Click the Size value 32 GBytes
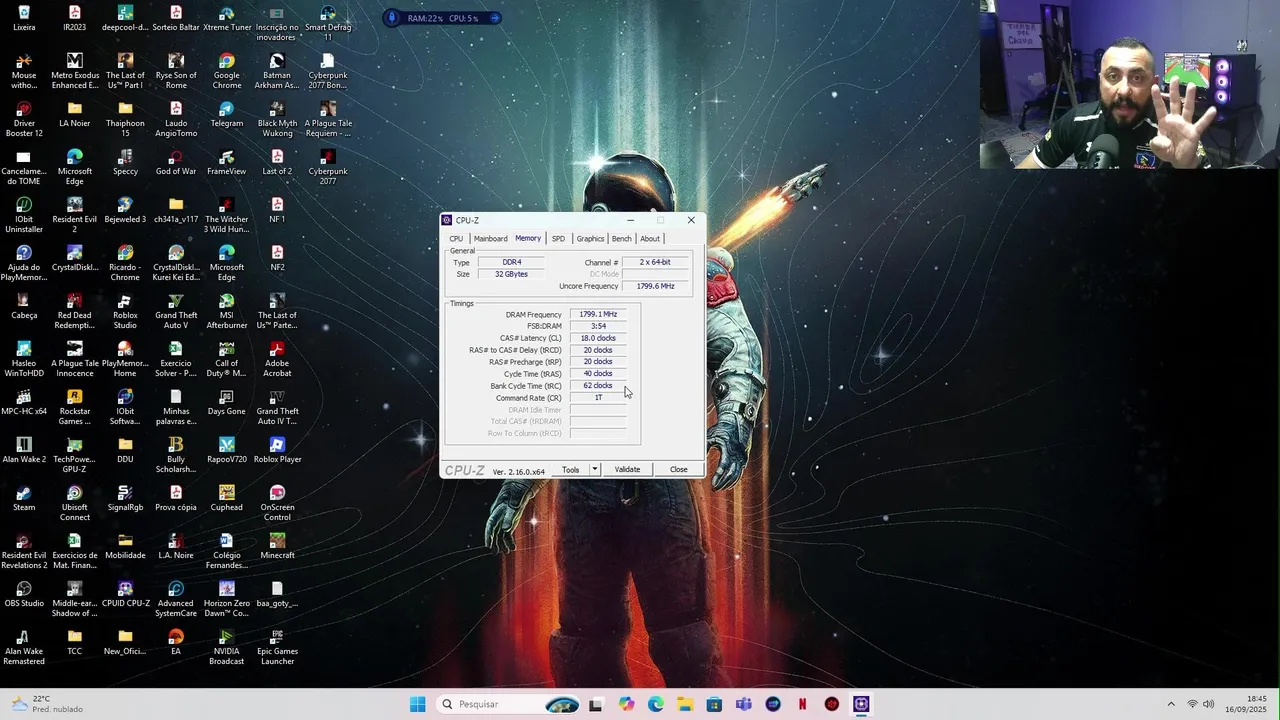 coord(512,274)
